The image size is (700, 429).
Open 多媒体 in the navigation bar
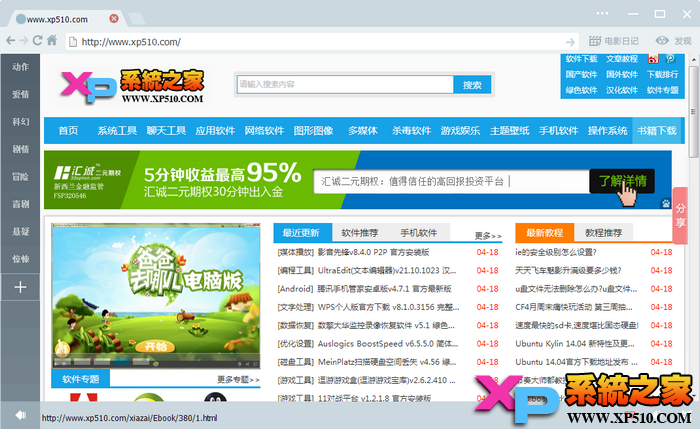point(362,130)
